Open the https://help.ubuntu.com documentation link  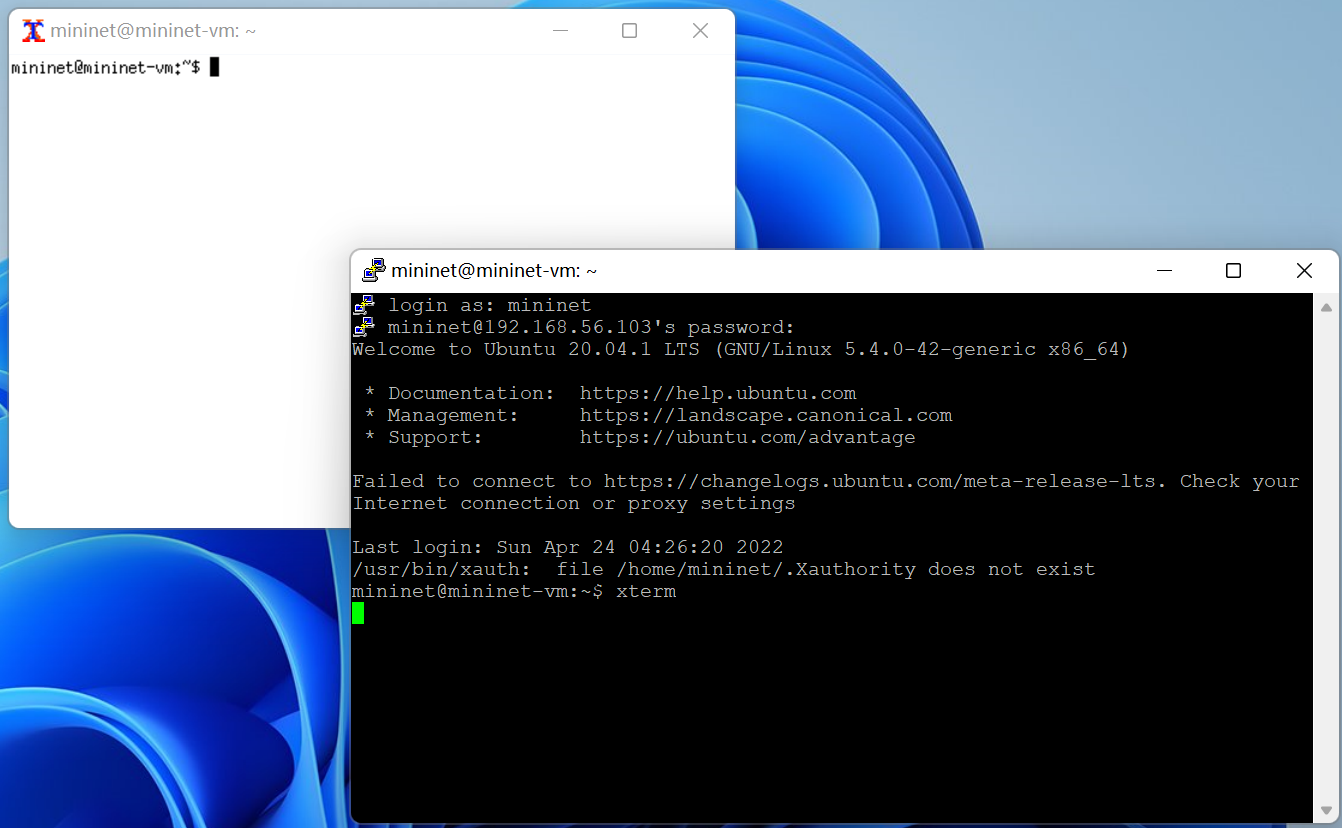(716, 393)
